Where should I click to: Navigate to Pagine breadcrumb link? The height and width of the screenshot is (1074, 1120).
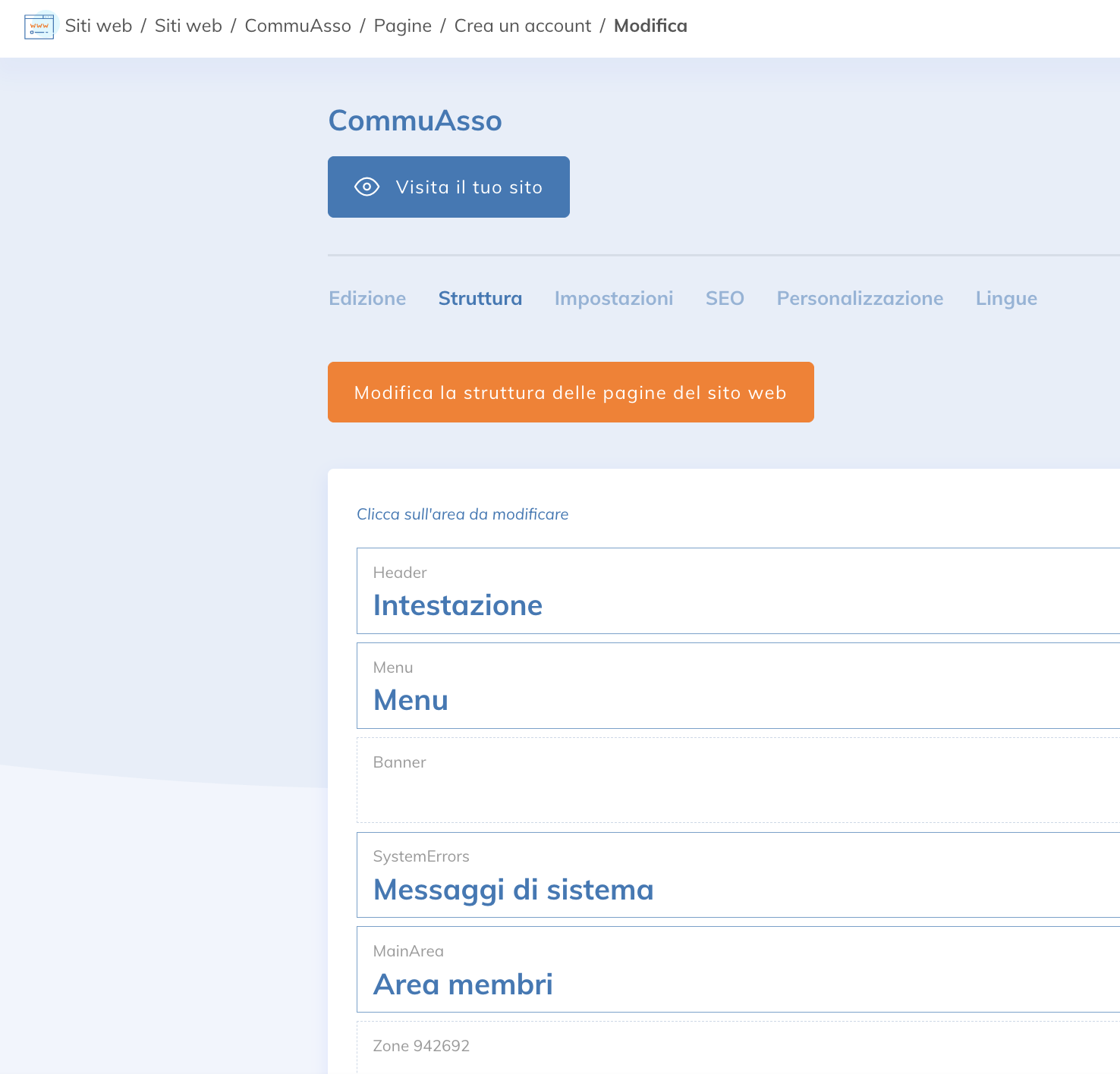click(402, 26)
